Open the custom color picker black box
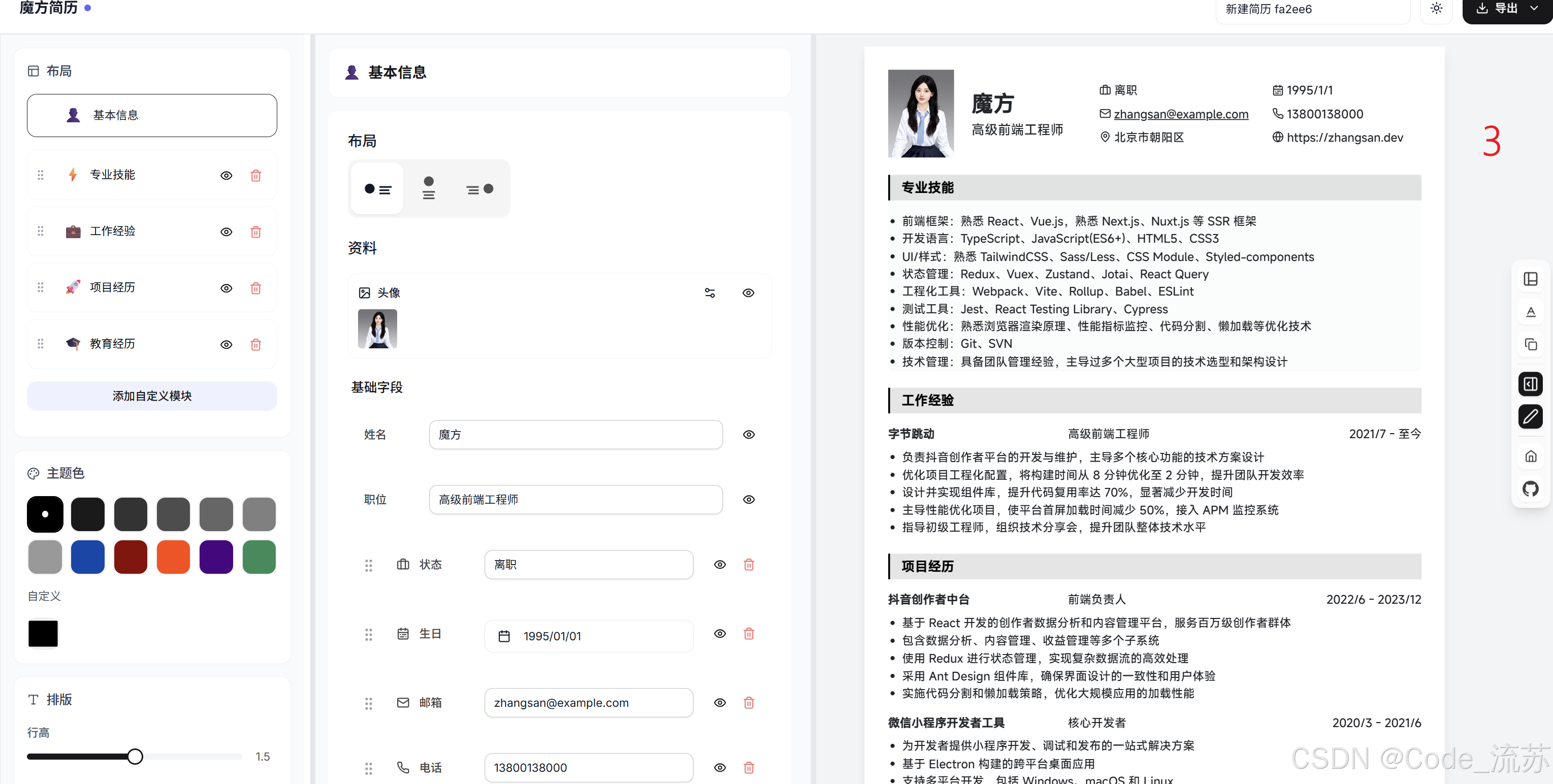The width and height of the screenshot is (1553, 784). click(43, 633)
